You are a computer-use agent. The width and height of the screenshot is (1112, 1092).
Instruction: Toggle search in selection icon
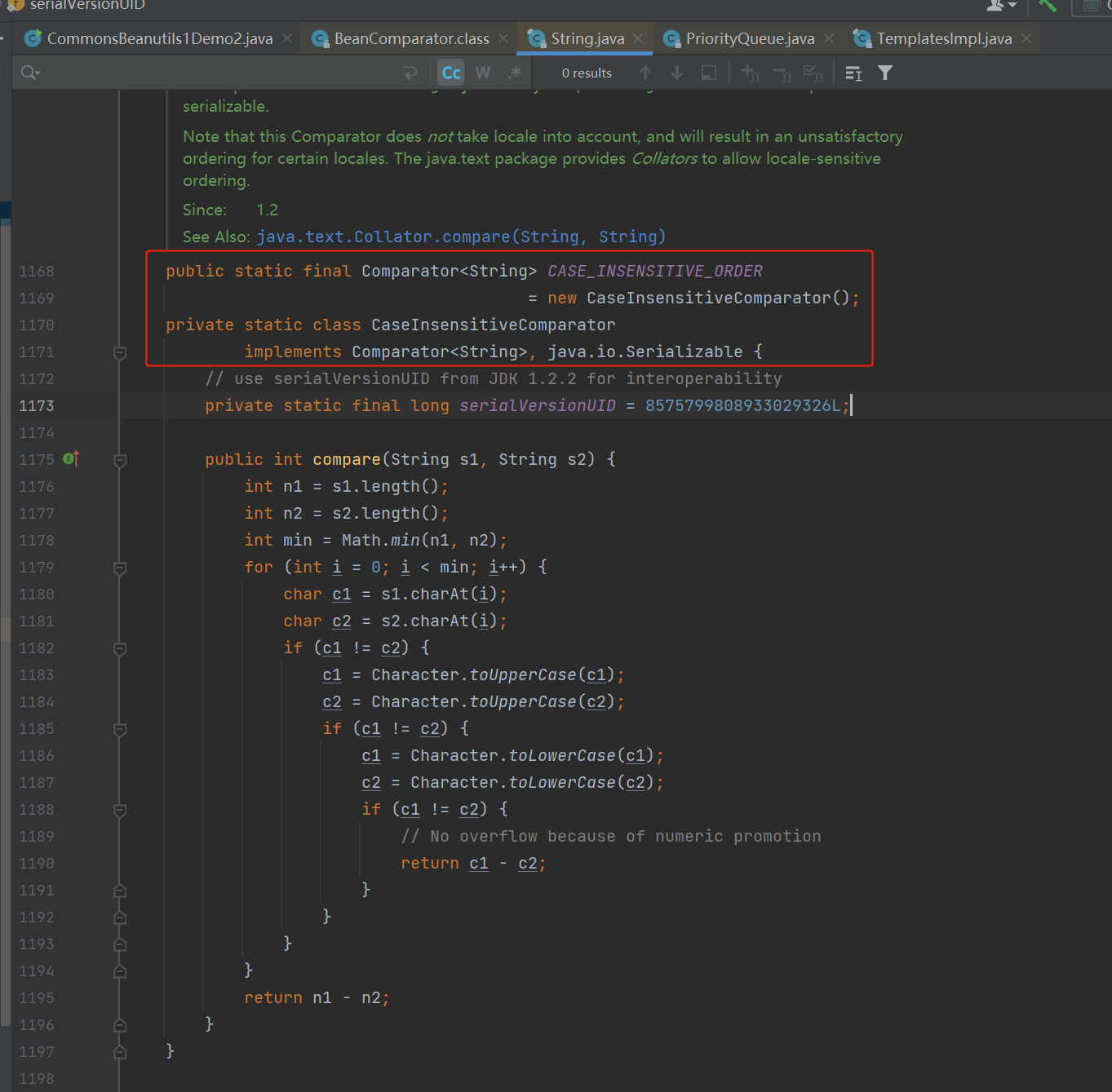click(709, 73)
